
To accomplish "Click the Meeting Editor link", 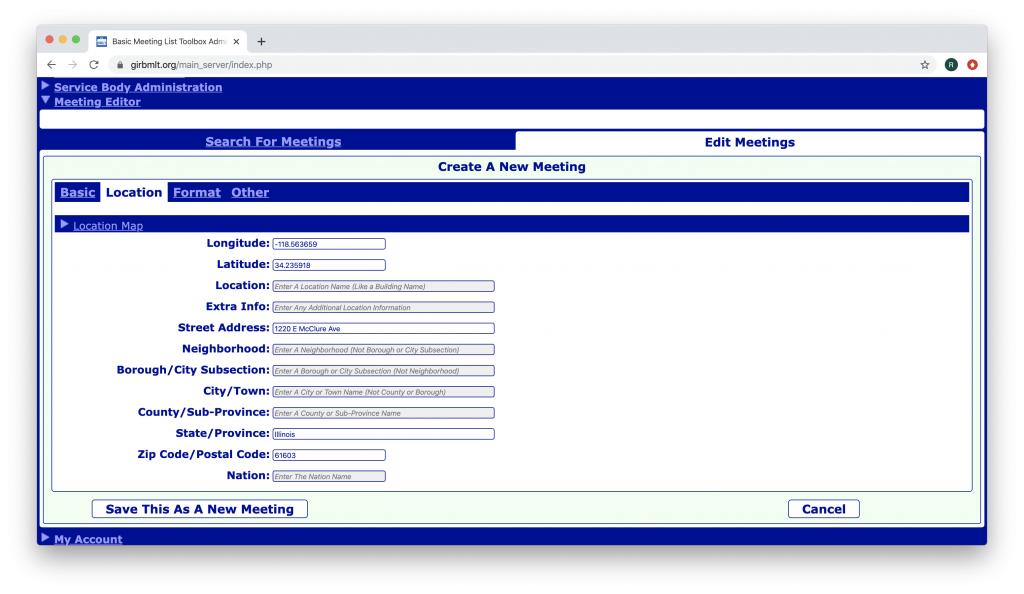I will [x=97, y=101].
